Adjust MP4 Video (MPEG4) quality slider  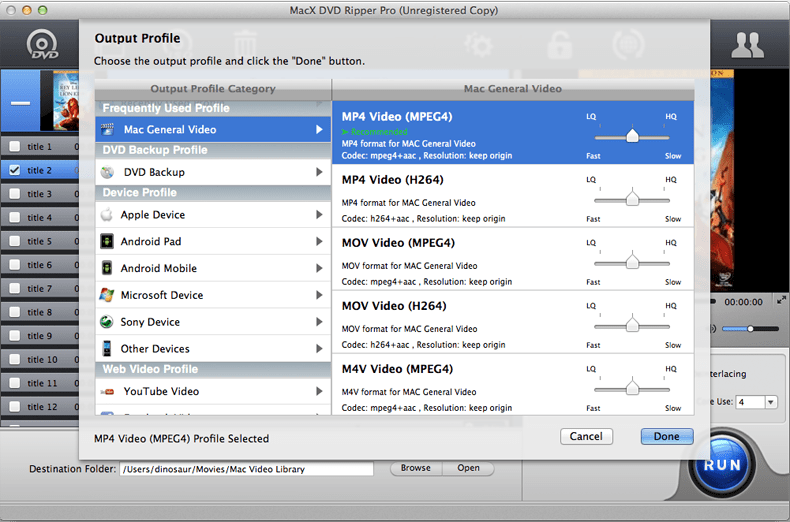pyautogui.click(x=632, y=137)
